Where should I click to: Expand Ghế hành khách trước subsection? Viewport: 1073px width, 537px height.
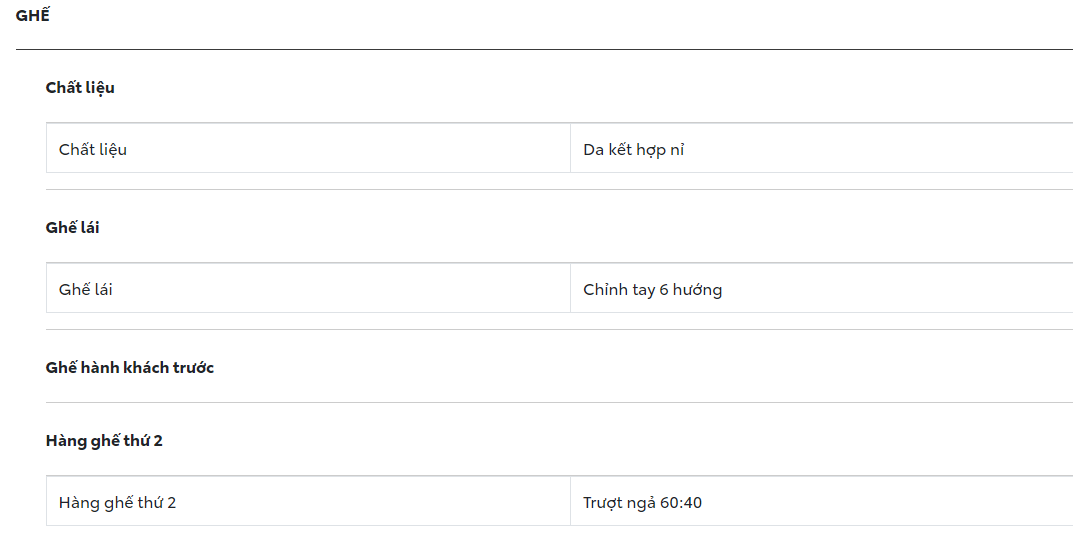pos(130,368)
